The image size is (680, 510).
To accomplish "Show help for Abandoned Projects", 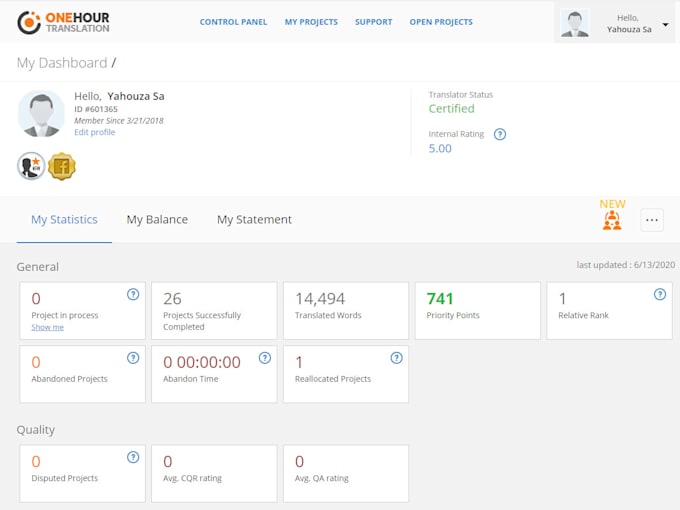I will point(133,357).
